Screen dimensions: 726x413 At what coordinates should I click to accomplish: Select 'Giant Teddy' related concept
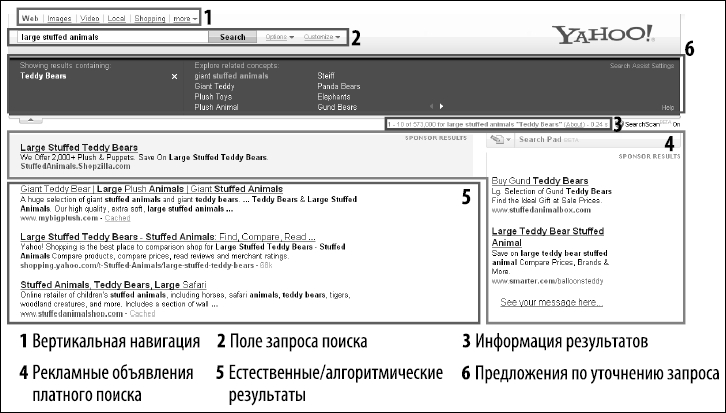[x=214, y=87]
